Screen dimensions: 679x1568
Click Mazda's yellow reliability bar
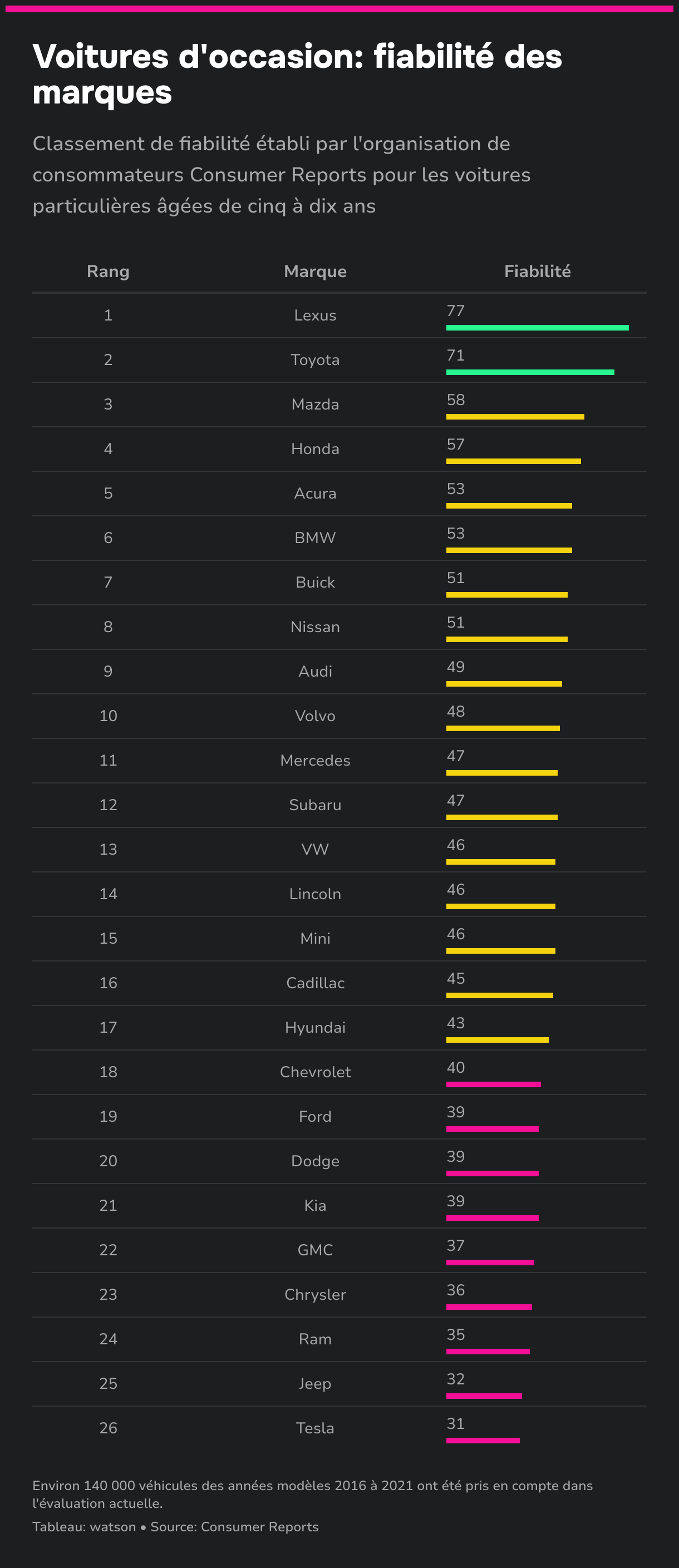515,417
